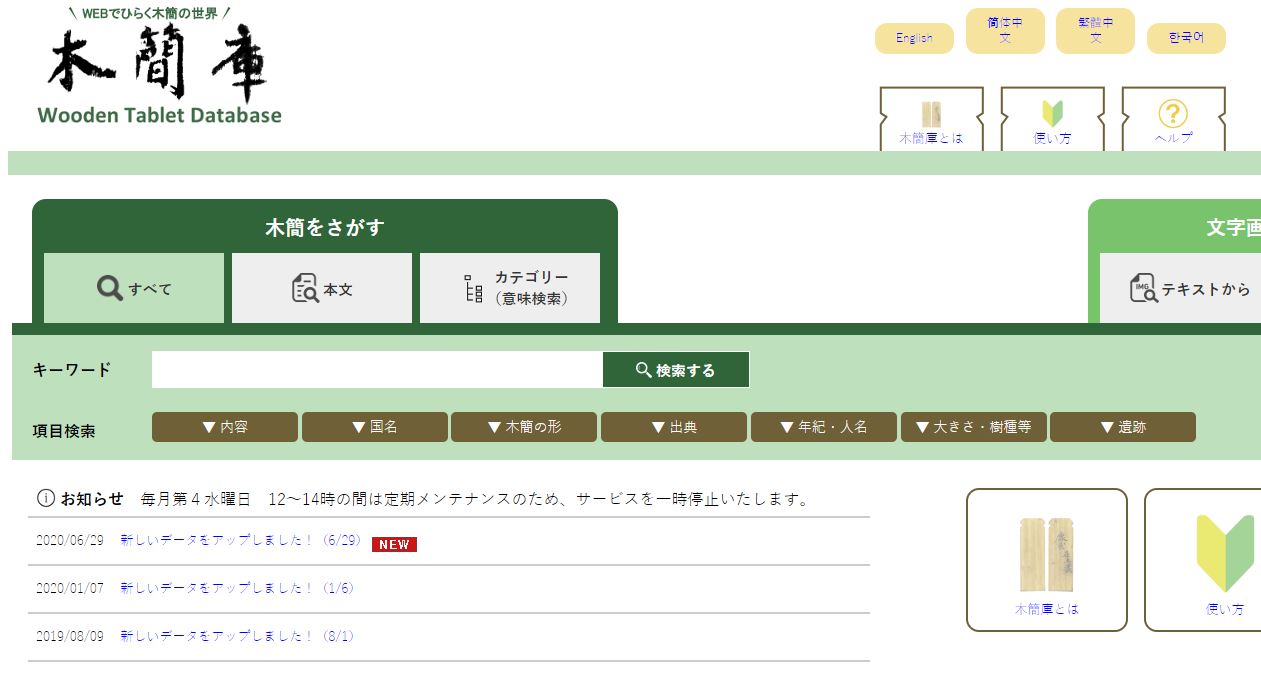1261x673 pixels.
Task: Switch to the 本文 text search tab
Action: (x=322, y=288)
